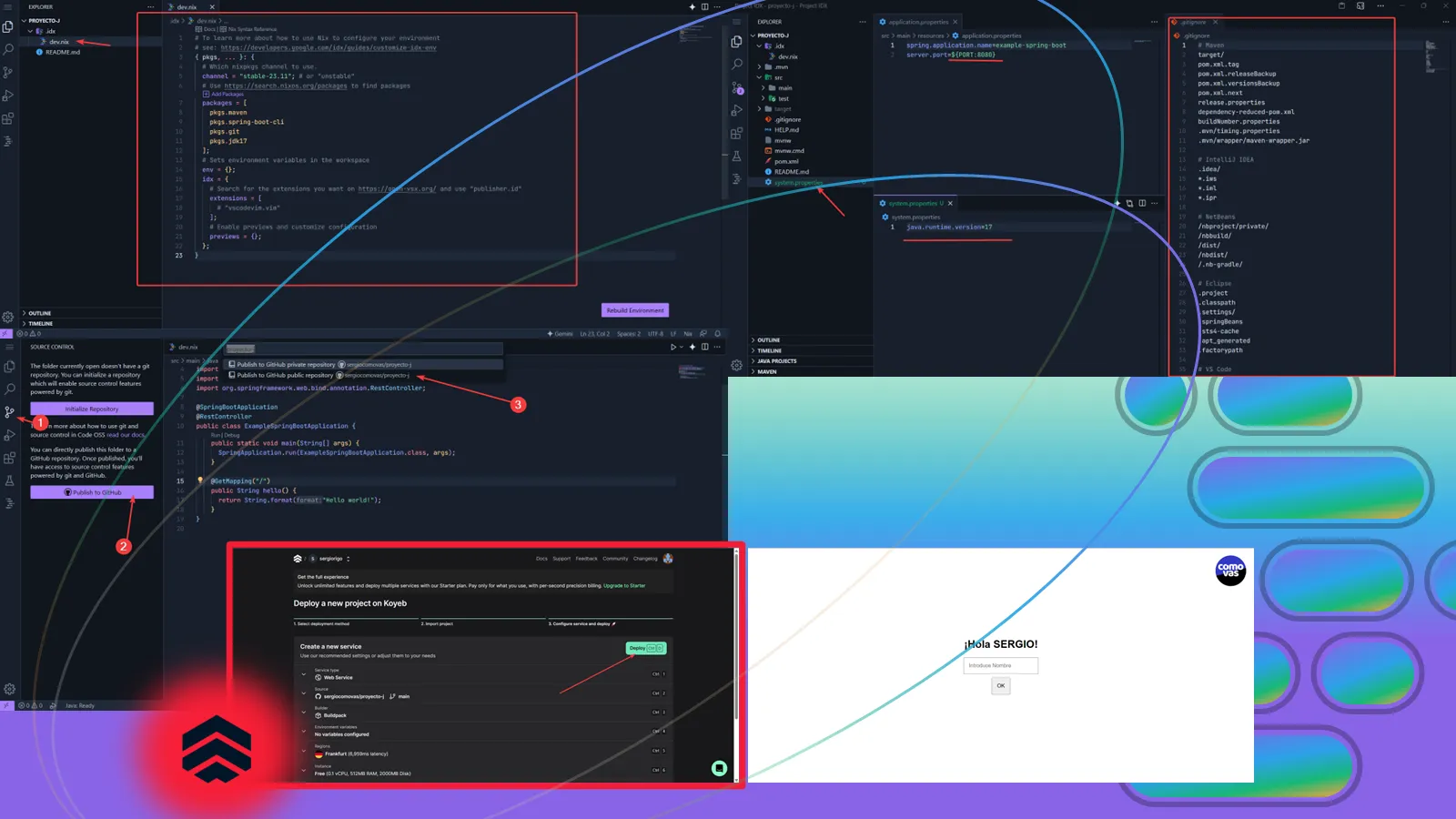Click the green Deploy button in Koyeb
The image size is (1456, 819).
646,648
